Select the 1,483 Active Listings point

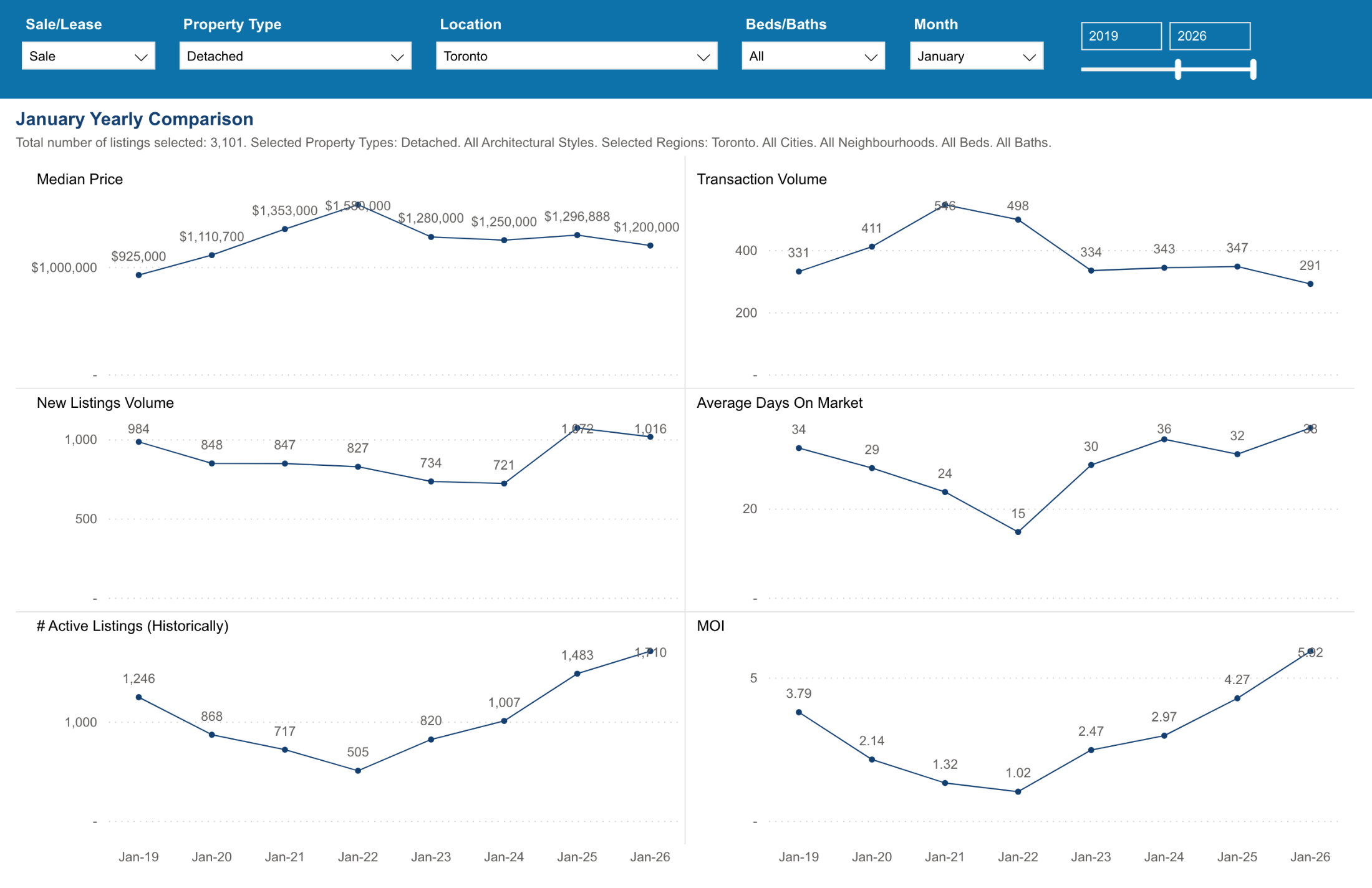(577, 674)
